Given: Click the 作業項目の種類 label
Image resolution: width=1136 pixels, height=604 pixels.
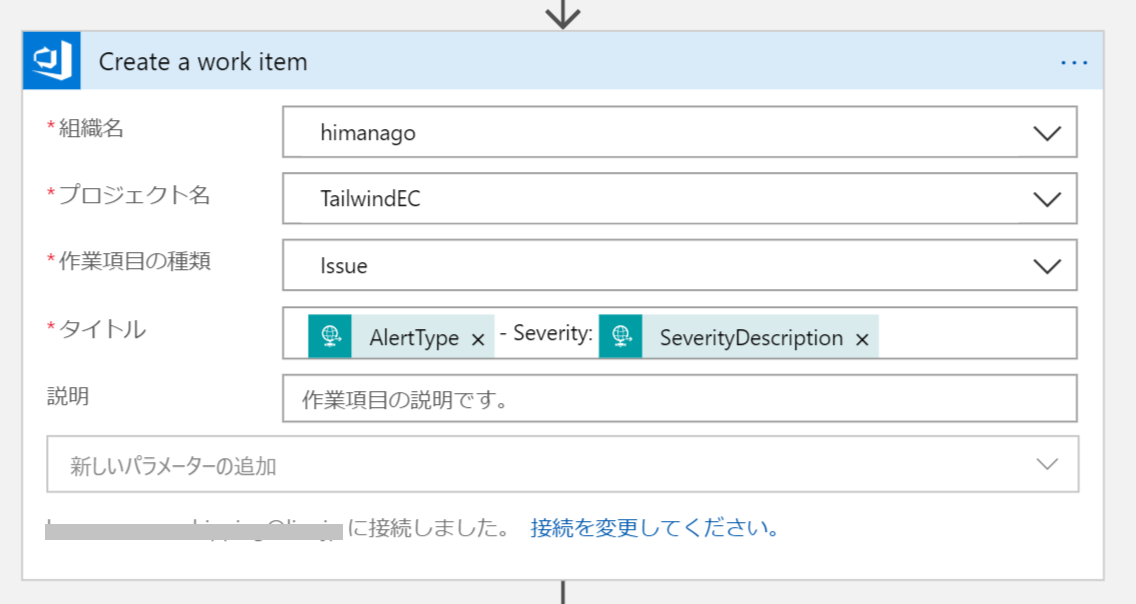Looking at the screenshot, I should point(135,261).
